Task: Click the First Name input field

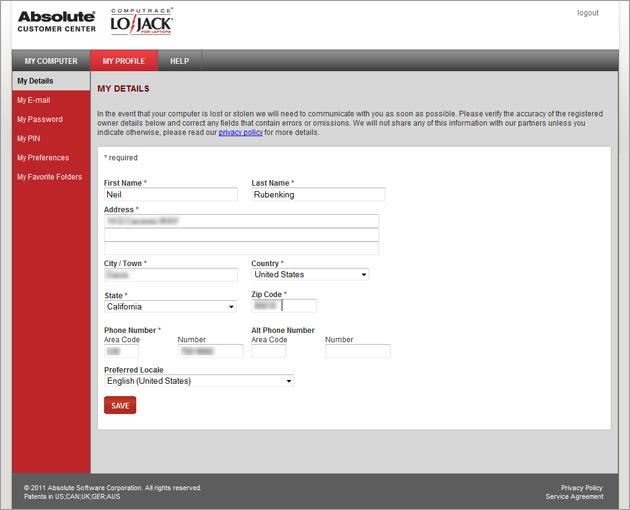Action: point(170,195)
